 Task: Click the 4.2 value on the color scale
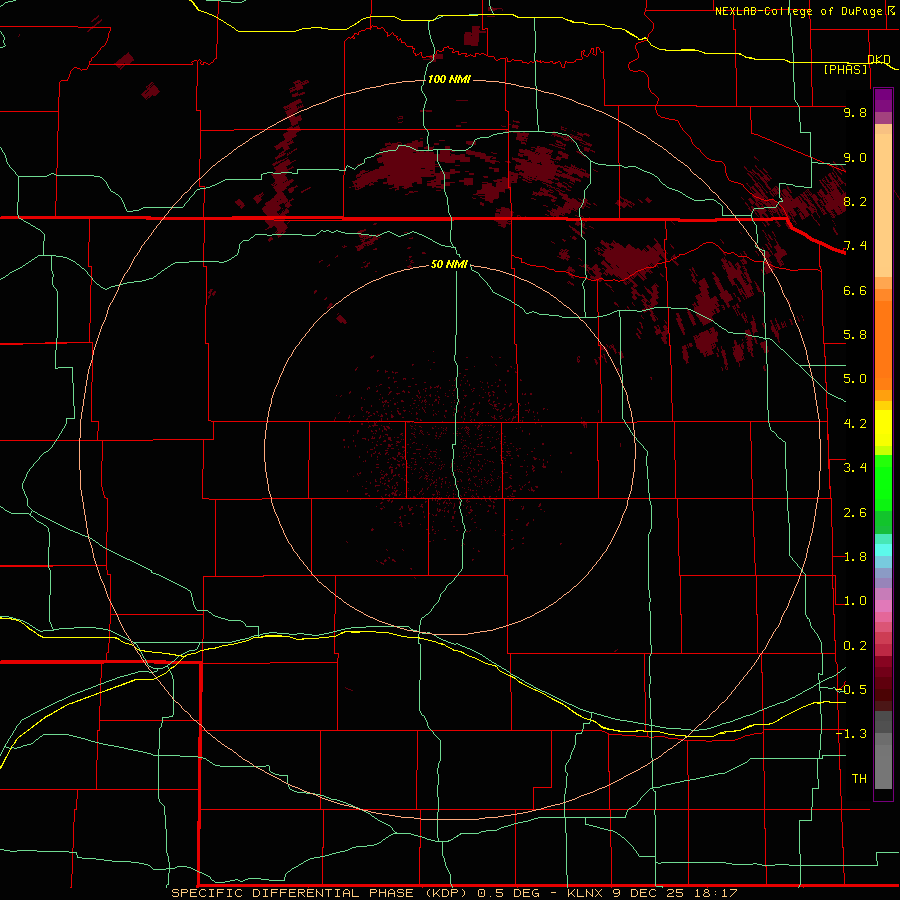[x=855, y=424]
